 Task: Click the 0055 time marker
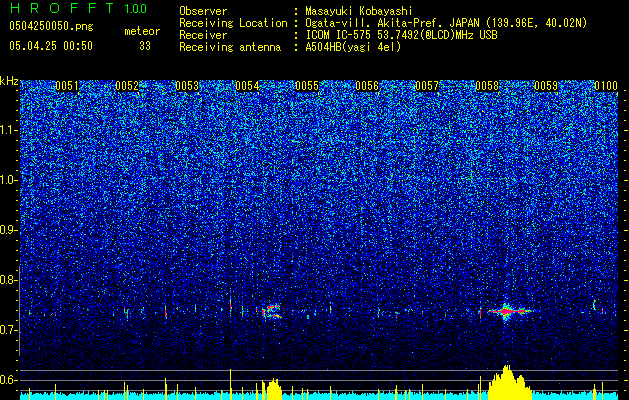307,86
